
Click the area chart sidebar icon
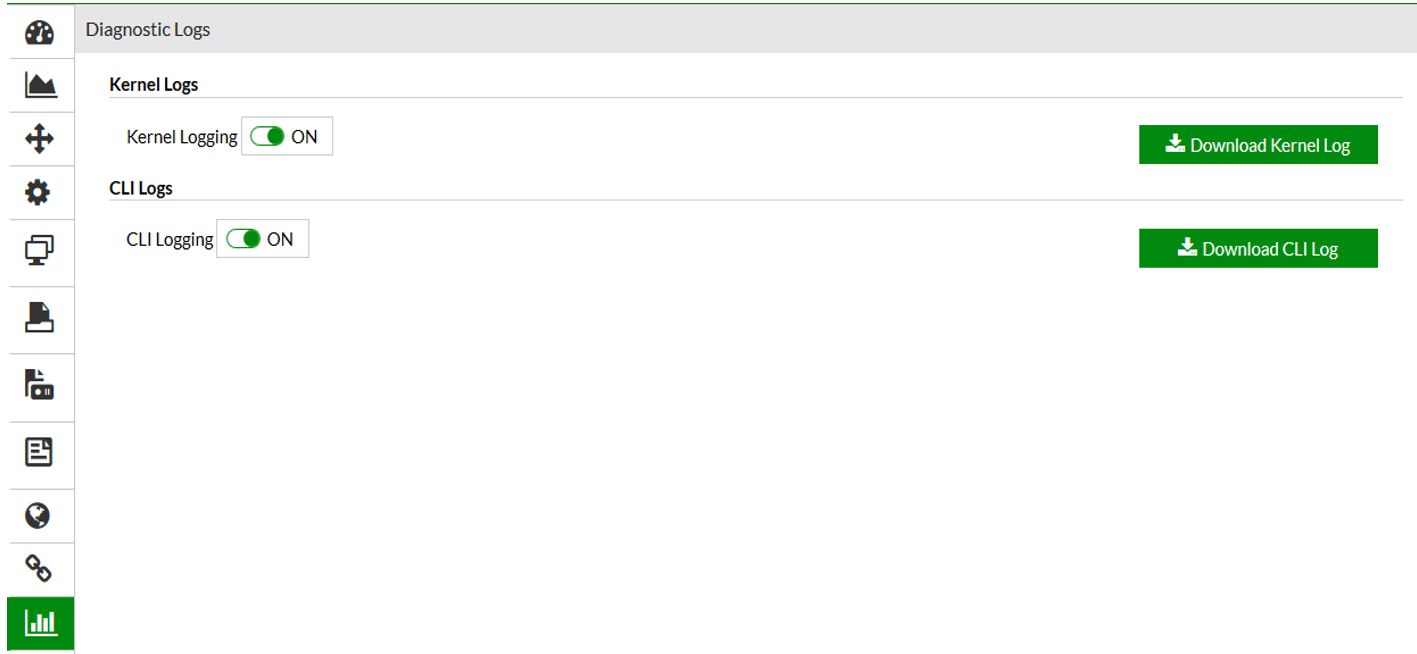click(38, 86)
